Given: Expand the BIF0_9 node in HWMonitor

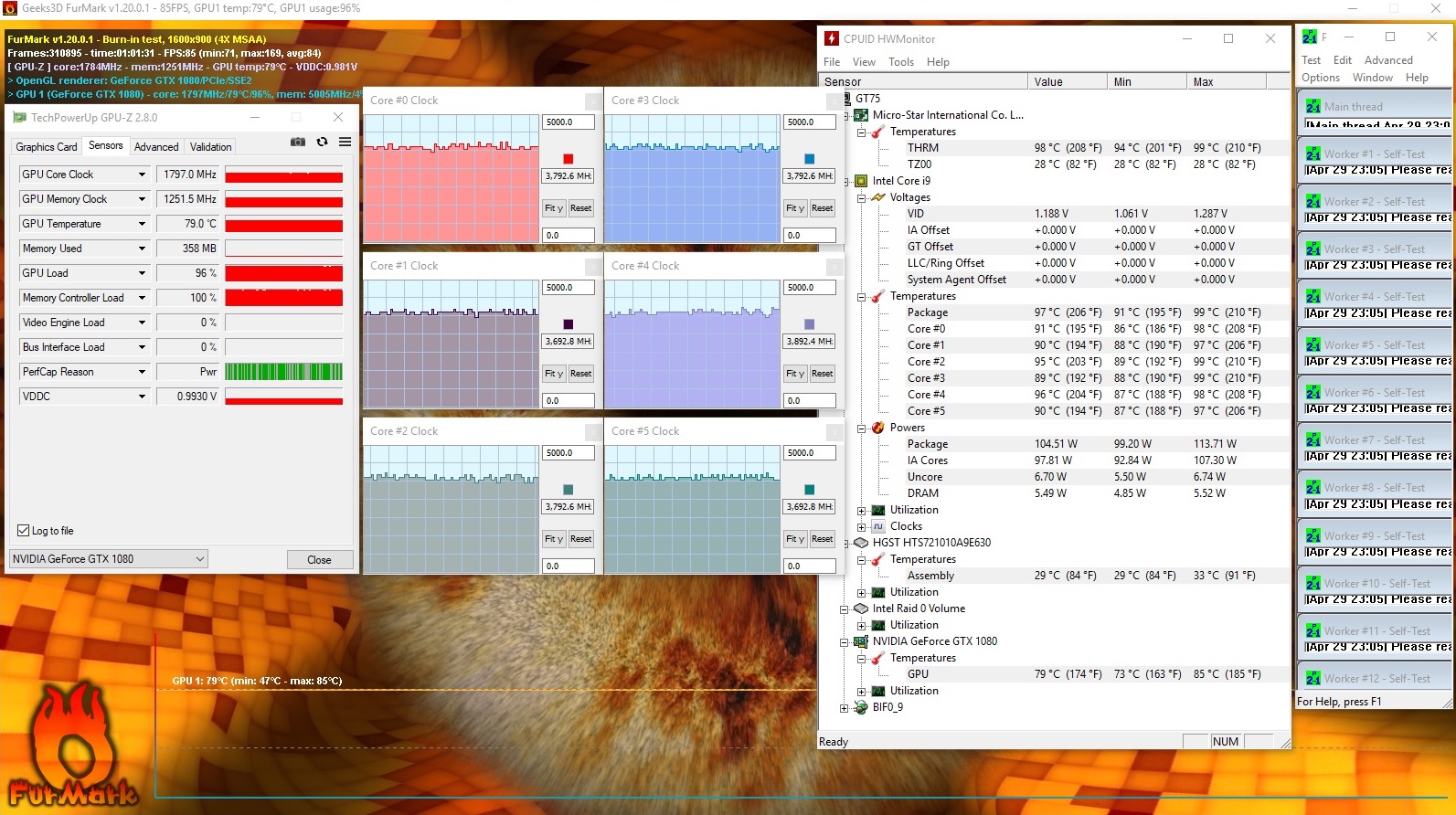Looking at the screenshot, I should tap(844, 707).
